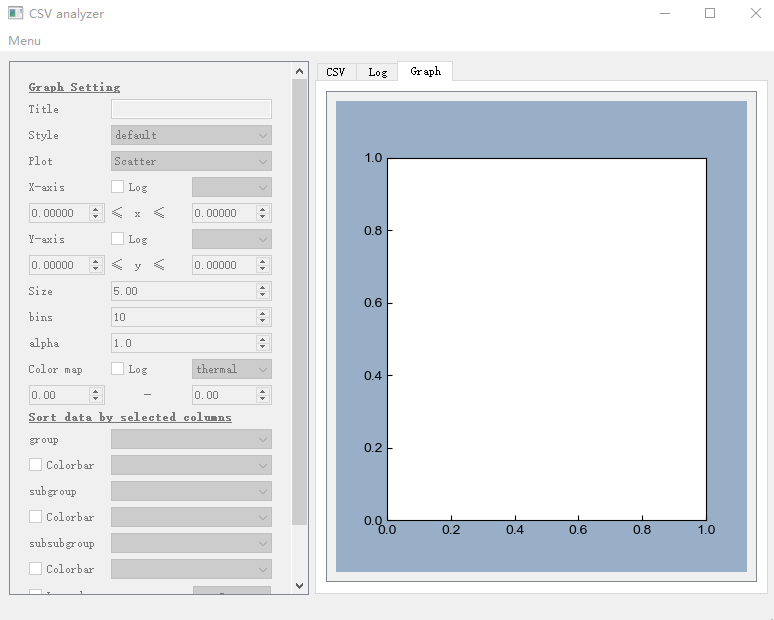Decrease Size value with down arrow
Screen dimensions: 774x620
point(263,295)
